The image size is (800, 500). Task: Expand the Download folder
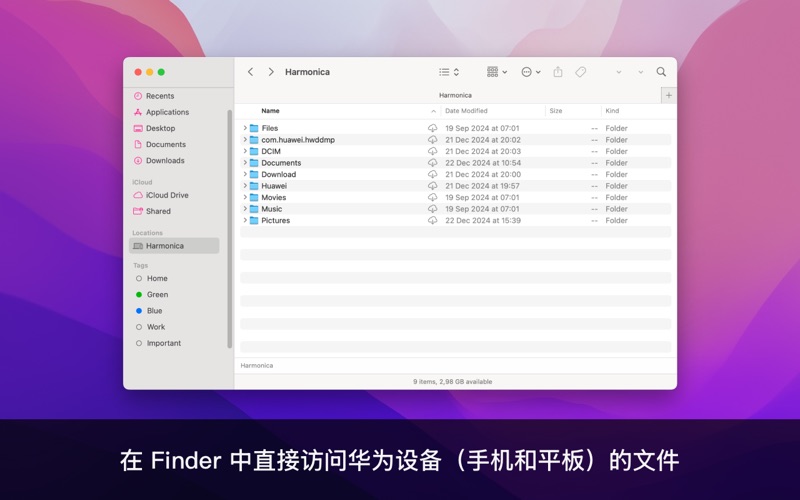tap(245, 174)
